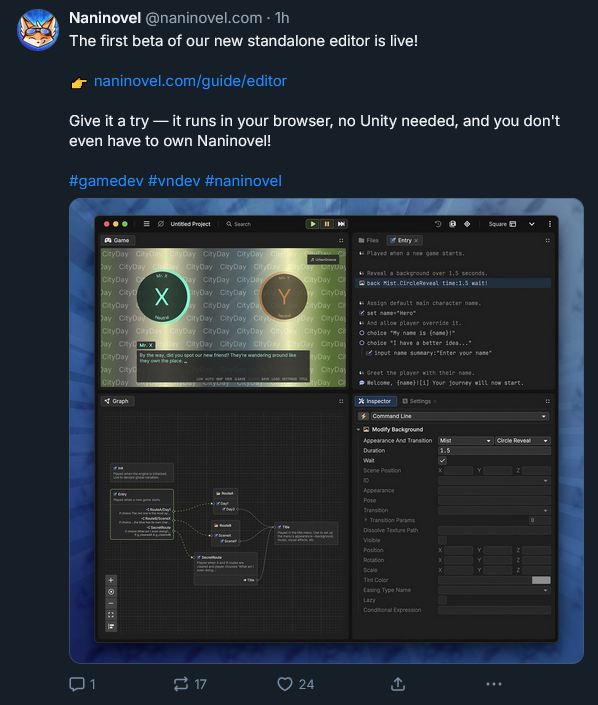
Task: Click the UrbanGroove music label in game view
Action: click(x=323, y=259)
